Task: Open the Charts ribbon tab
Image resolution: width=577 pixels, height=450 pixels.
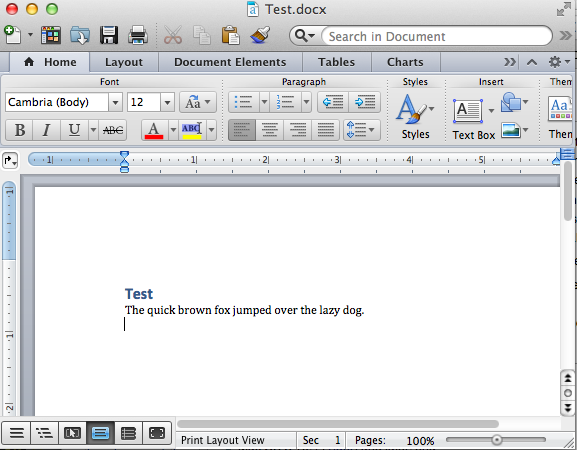Action: (x=405, y=62)
